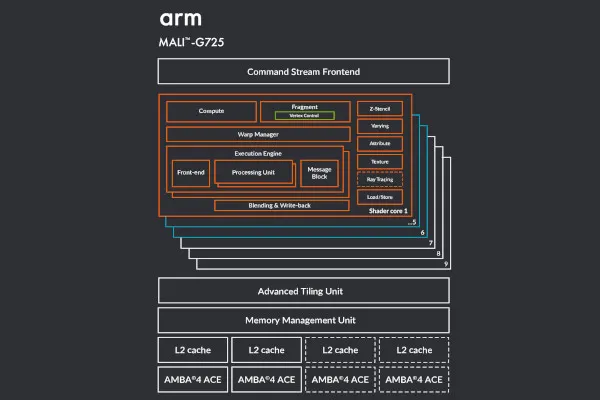Click the Command Stream Frontend block
600x400 pixels.
pos(303,72)
